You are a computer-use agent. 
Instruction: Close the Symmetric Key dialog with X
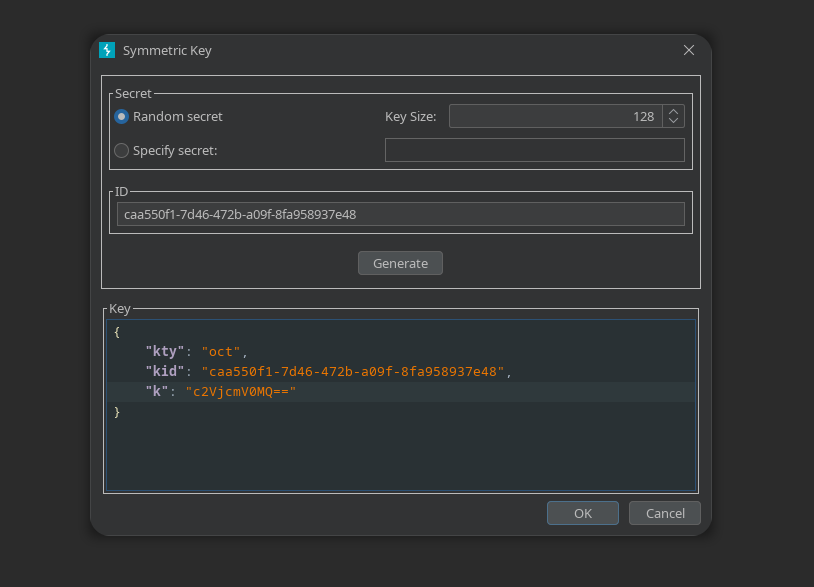[x=689, y=50]
